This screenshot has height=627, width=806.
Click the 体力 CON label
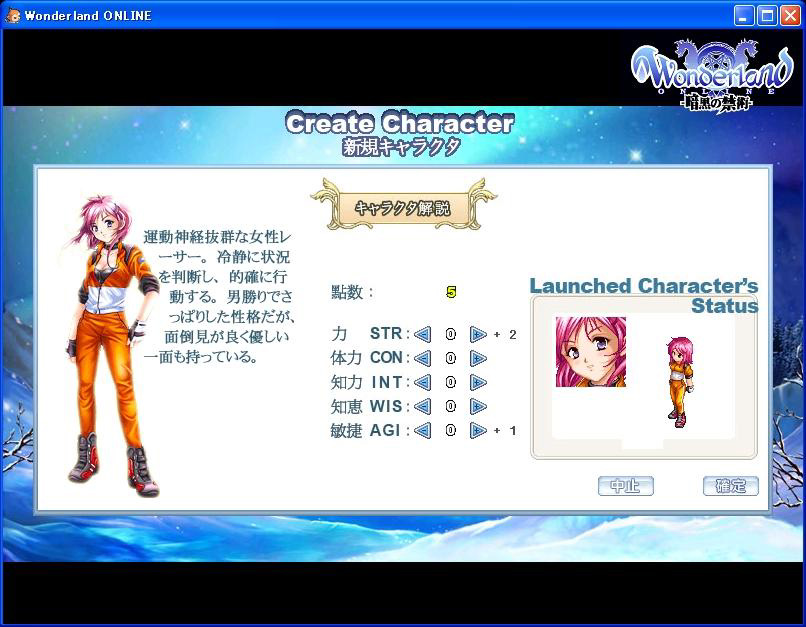tap(370, 358)
